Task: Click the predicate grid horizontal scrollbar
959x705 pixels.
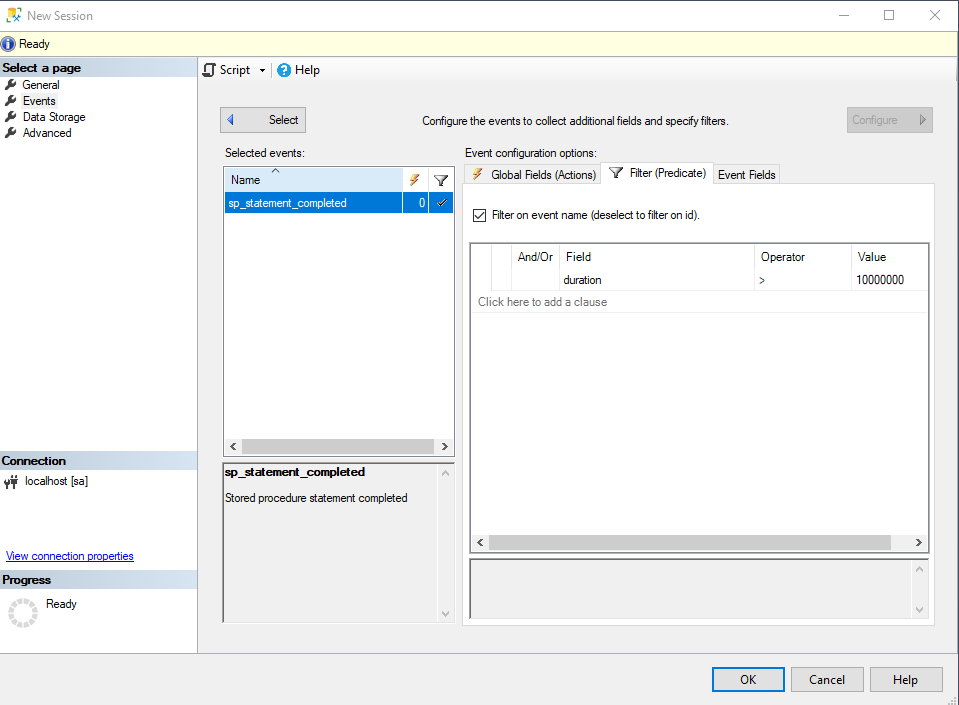Action: pos(690,542)
